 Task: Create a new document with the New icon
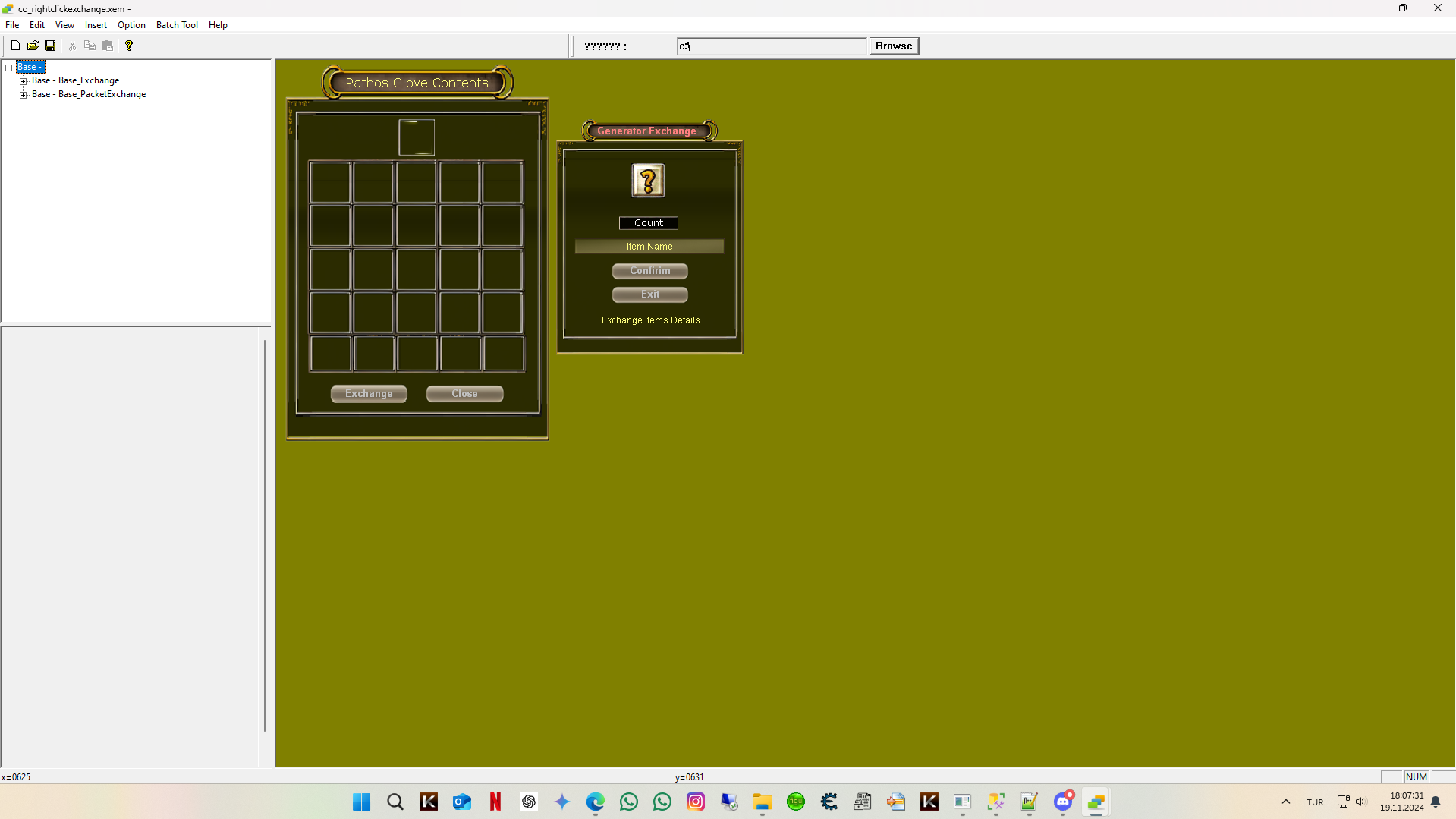14,45
